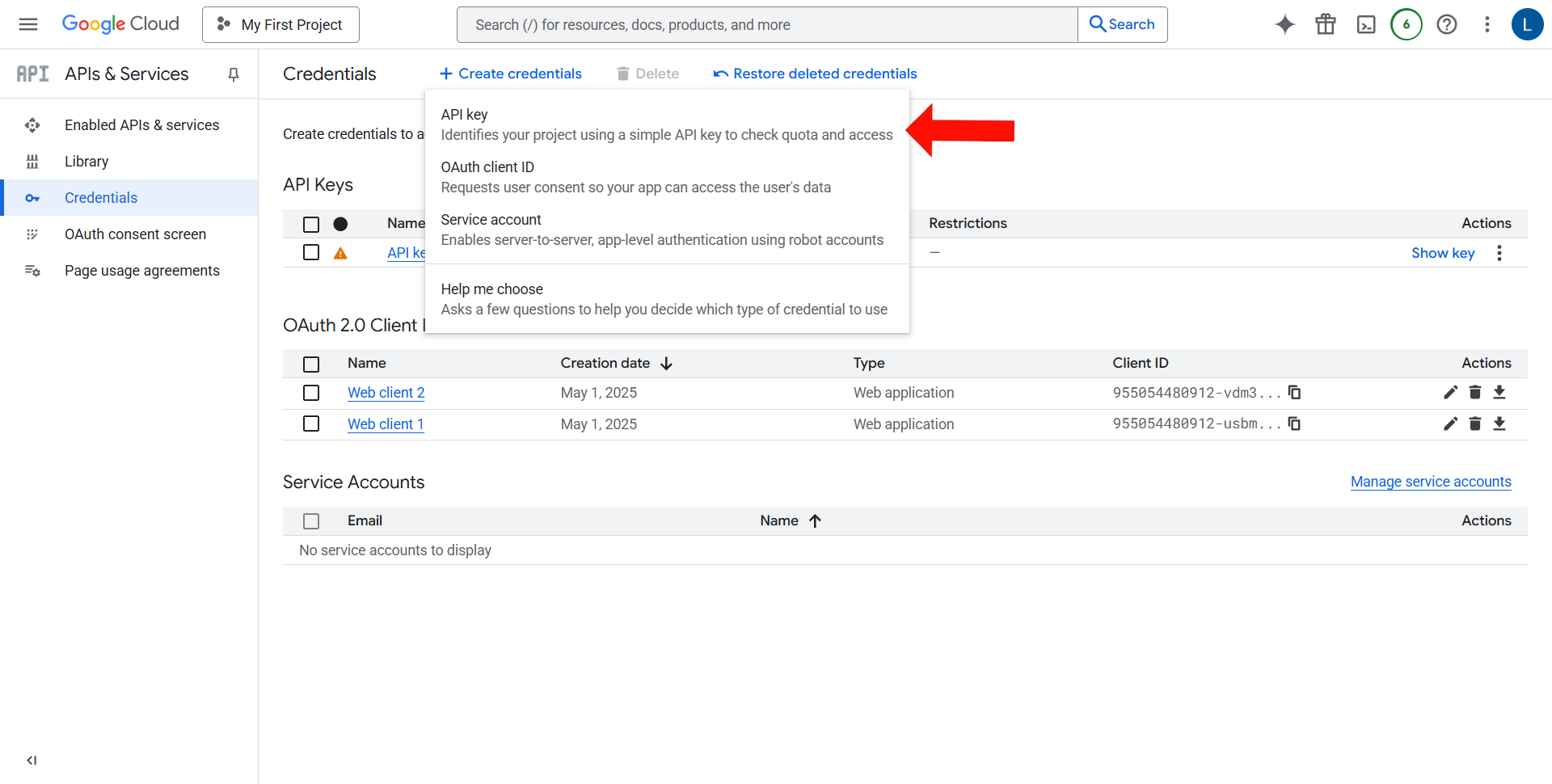Click the Google Cloud logo
The height and width of the screenshot is (784, 1552).
click(x=120, y=24)
